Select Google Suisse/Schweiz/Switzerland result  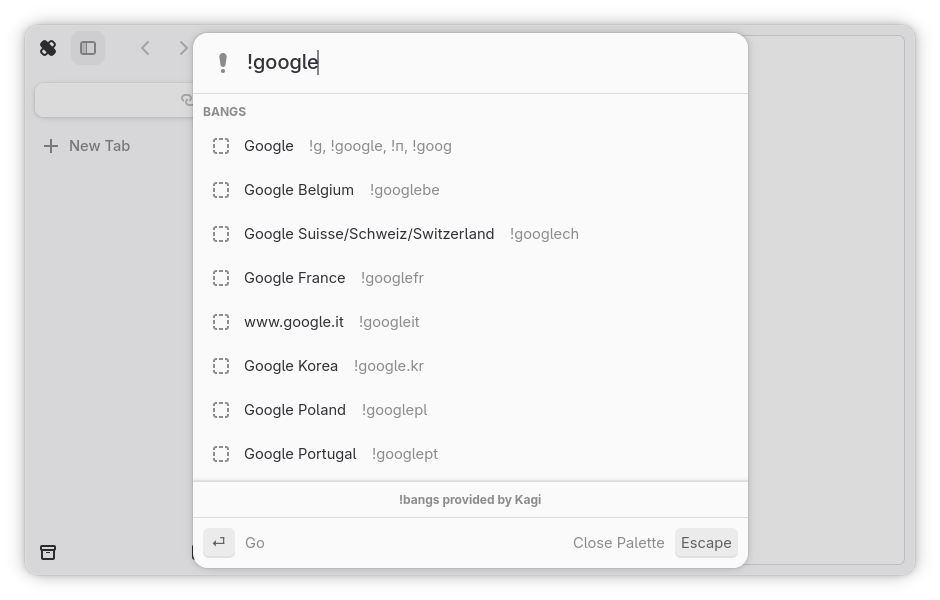click(x=470, y=234)
